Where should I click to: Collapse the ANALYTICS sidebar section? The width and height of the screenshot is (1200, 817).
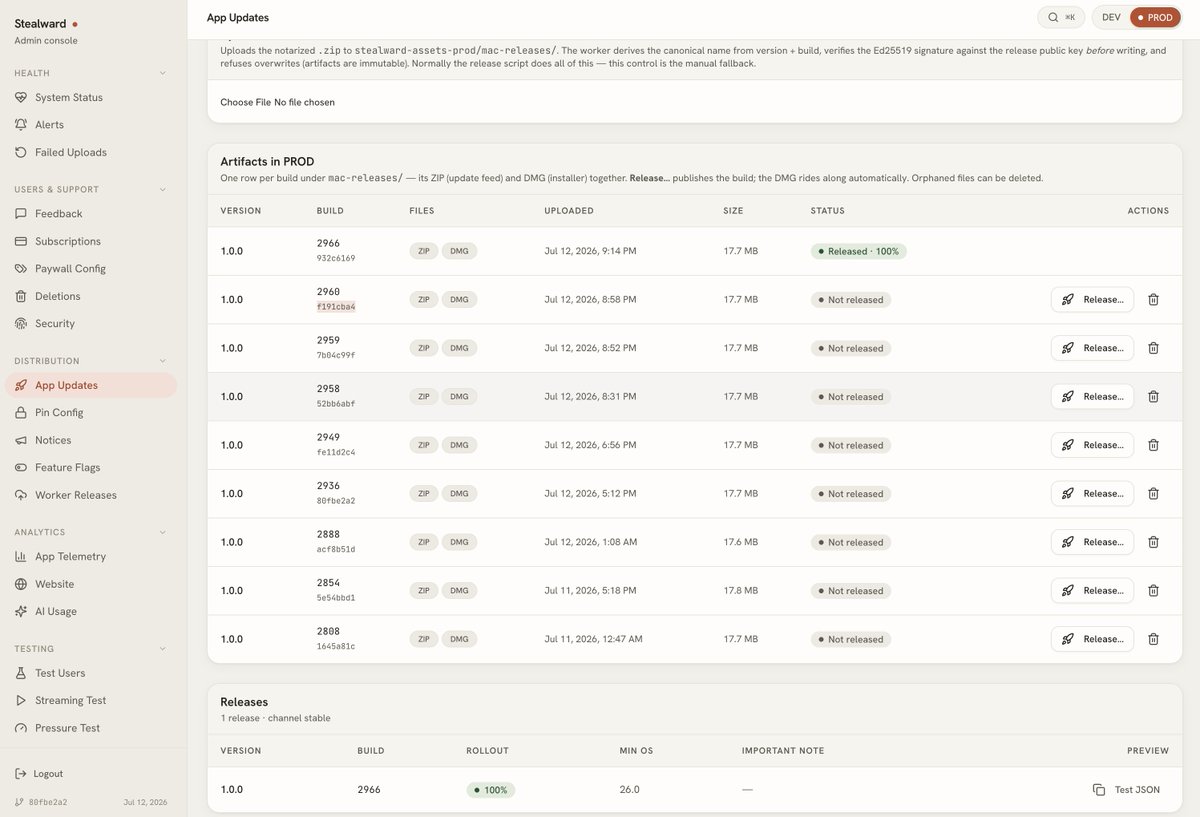click(163, 532)
